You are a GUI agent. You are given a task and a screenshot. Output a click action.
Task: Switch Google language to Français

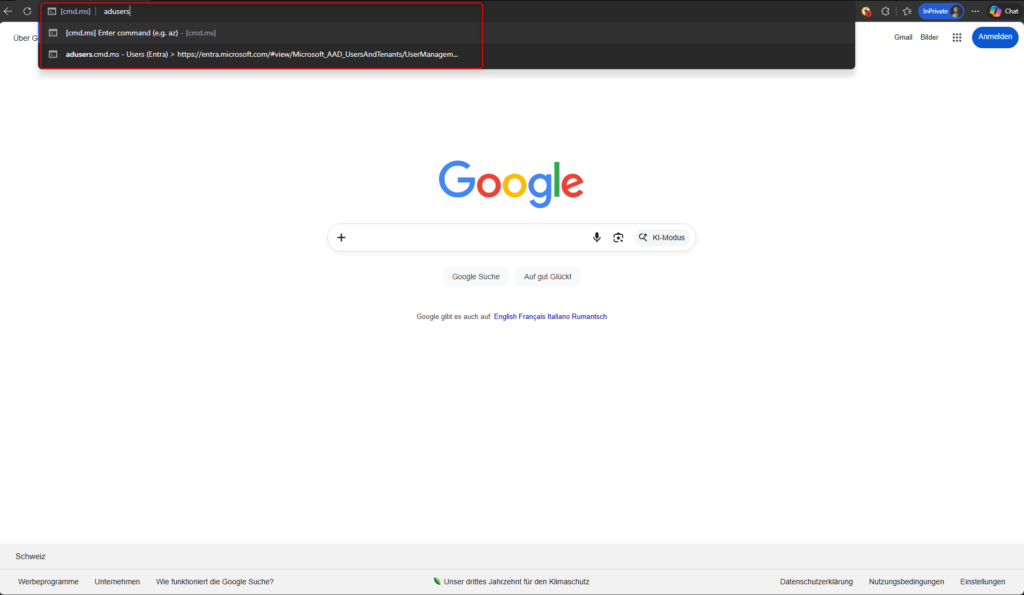[x=532, y=316]
